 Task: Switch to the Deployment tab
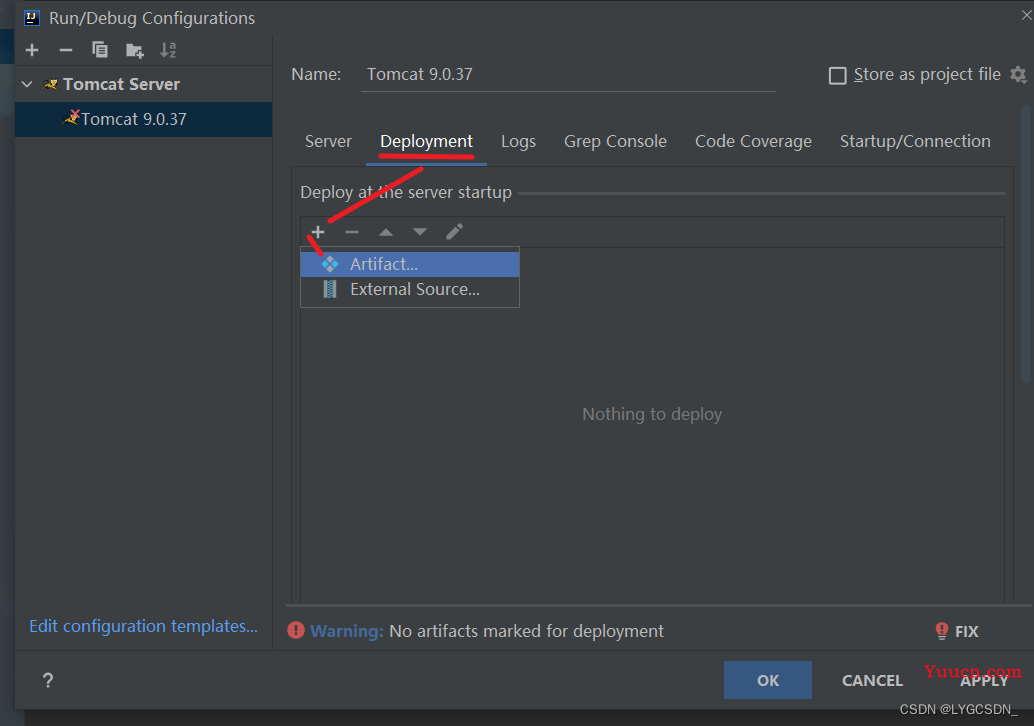click(x=427, y=141)
